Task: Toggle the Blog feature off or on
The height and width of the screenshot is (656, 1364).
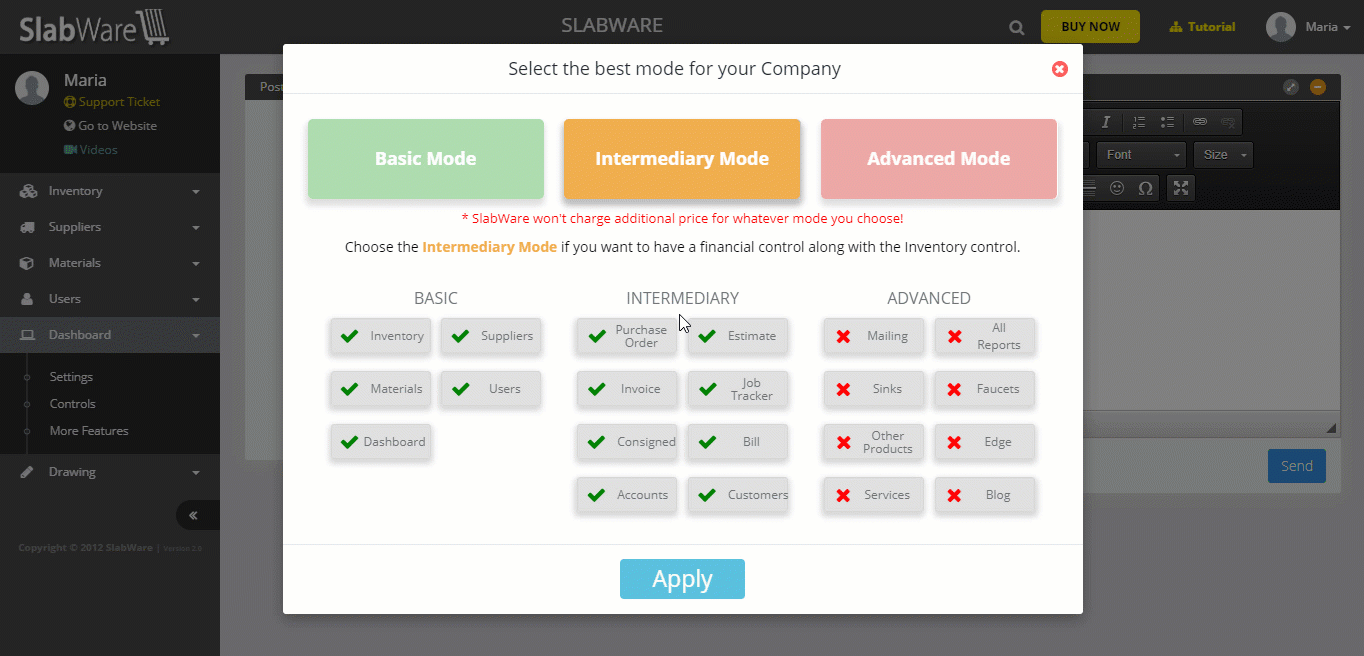Action: pyautogui.click(x=985, y=495)
